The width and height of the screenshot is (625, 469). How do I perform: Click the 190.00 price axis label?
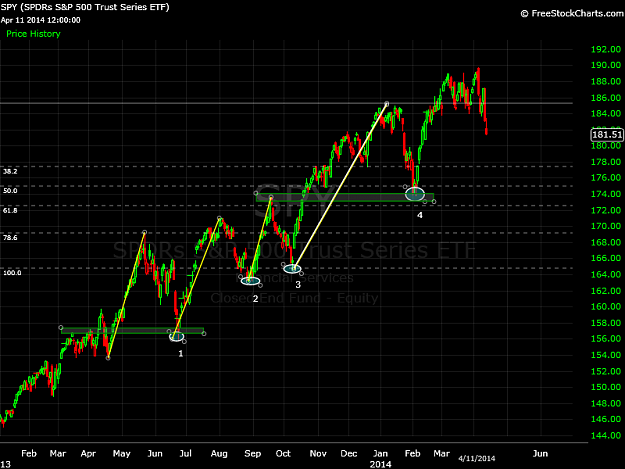click(605, 65)
